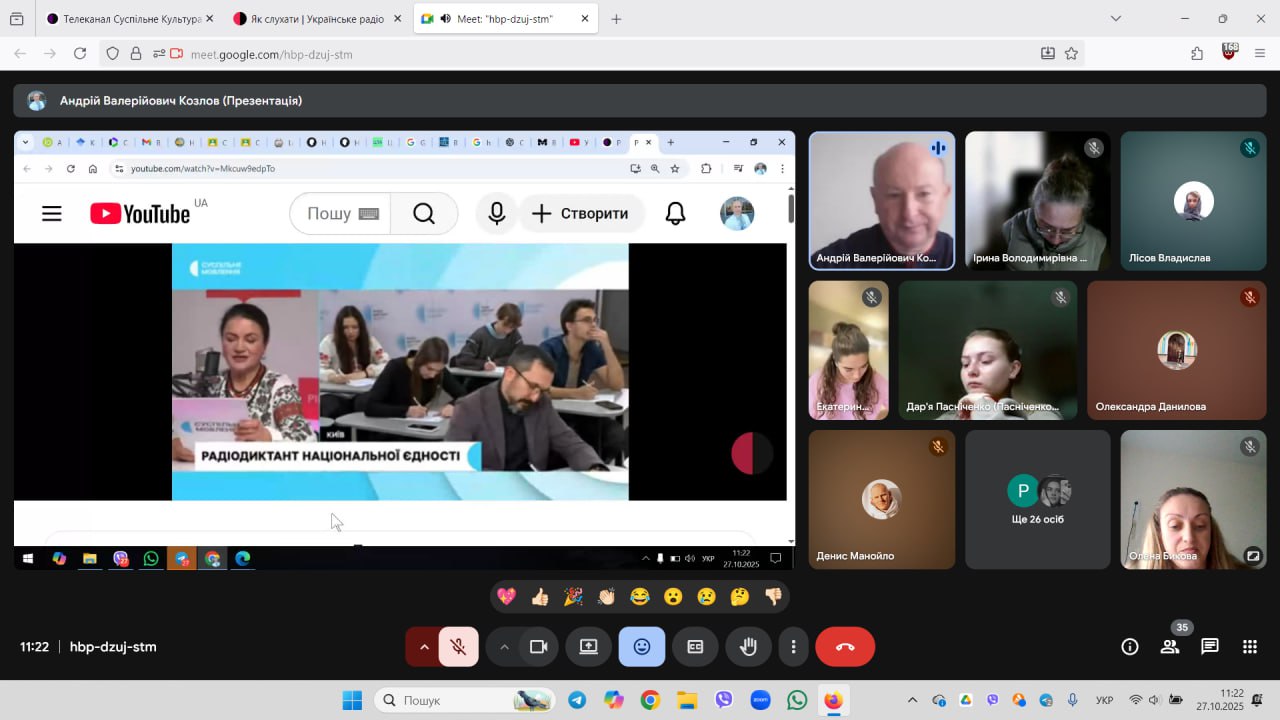This screenshot has width=1280, height=720.
Task: Toggle your camera on or off
Action: pyautogui.click(x=538, y=647)
